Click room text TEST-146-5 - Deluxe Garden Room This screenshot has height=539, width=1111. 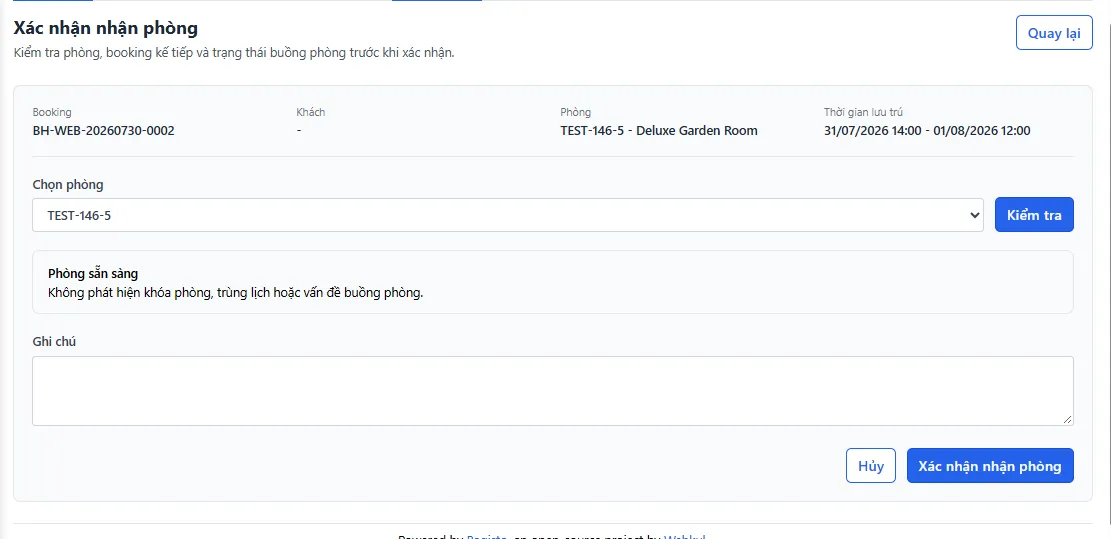point(659,130)
